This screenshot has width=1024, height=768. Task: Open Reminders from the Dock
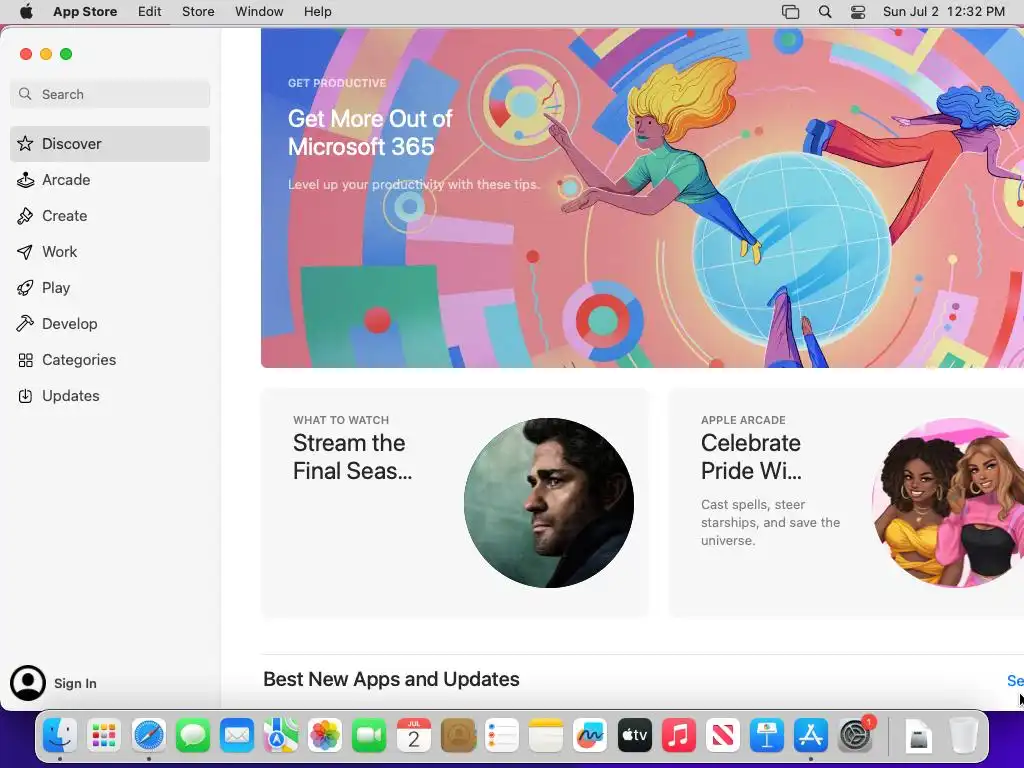502,736
